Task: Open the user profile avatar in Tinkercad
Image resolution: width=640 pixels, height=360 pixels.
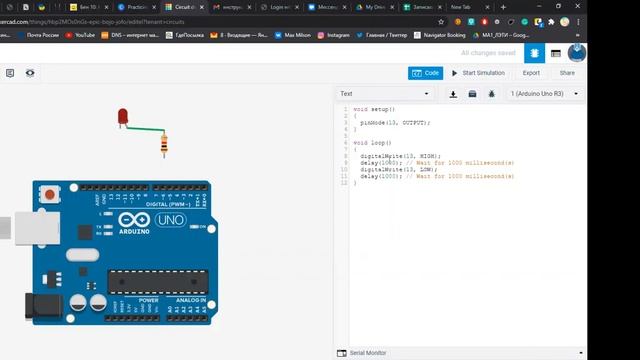Action: [577, 53]
